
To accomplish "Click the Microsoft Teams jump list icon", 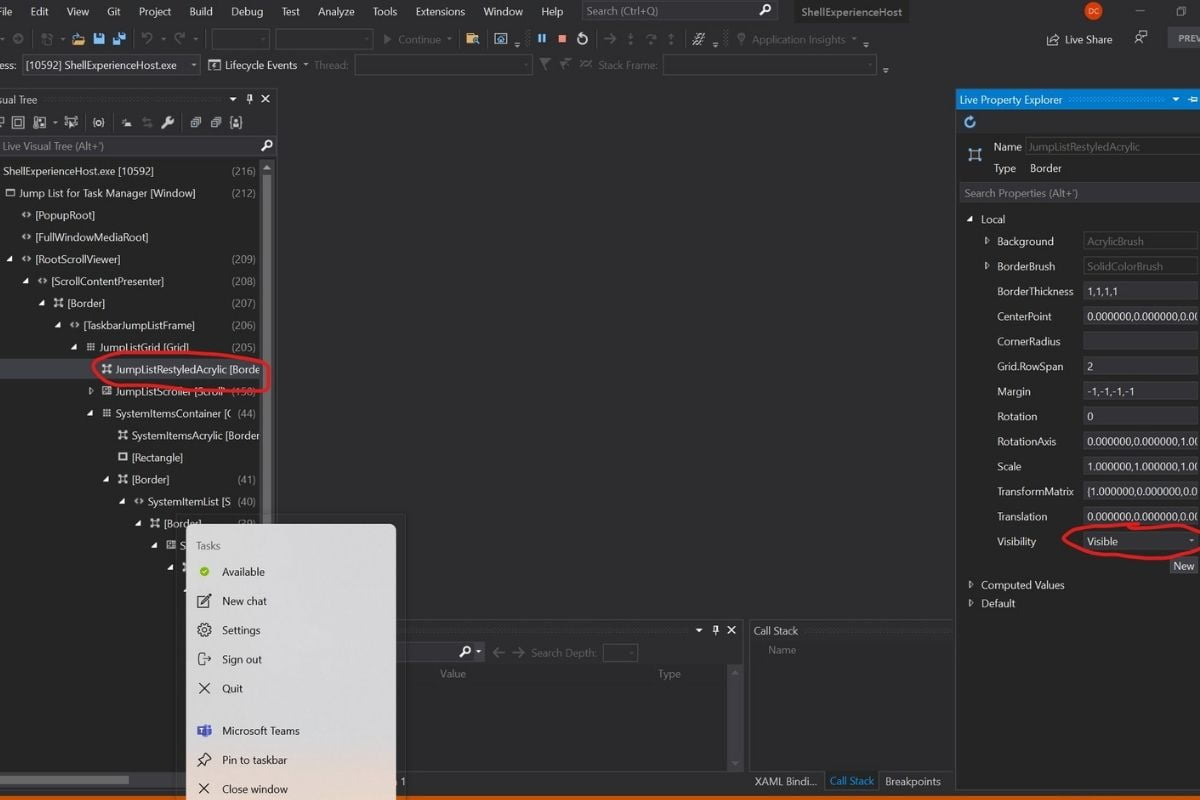I will click(x=204, y=731).
